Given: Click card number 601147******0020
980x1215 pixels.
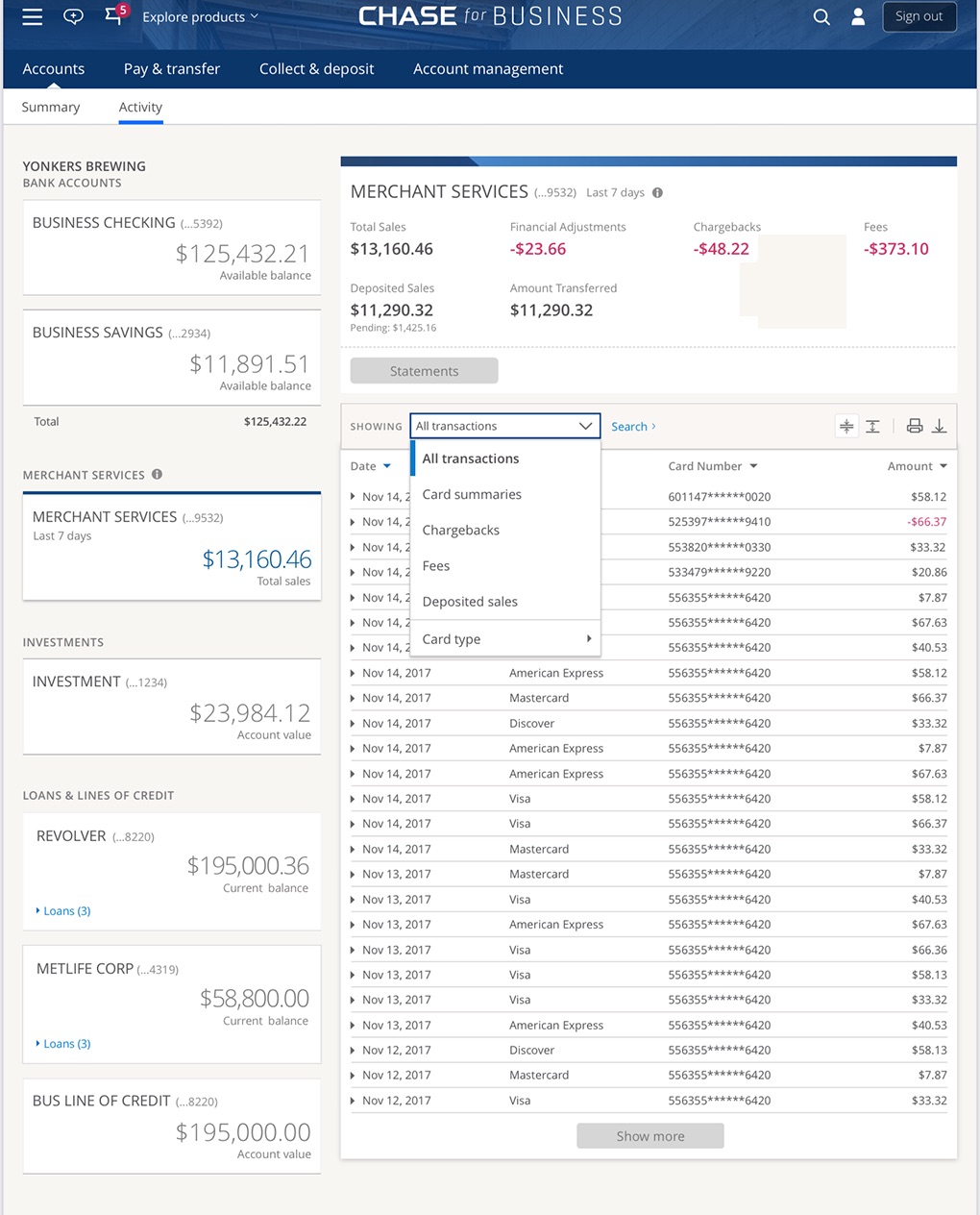Looking at the screenshot, I should point(720,497).
